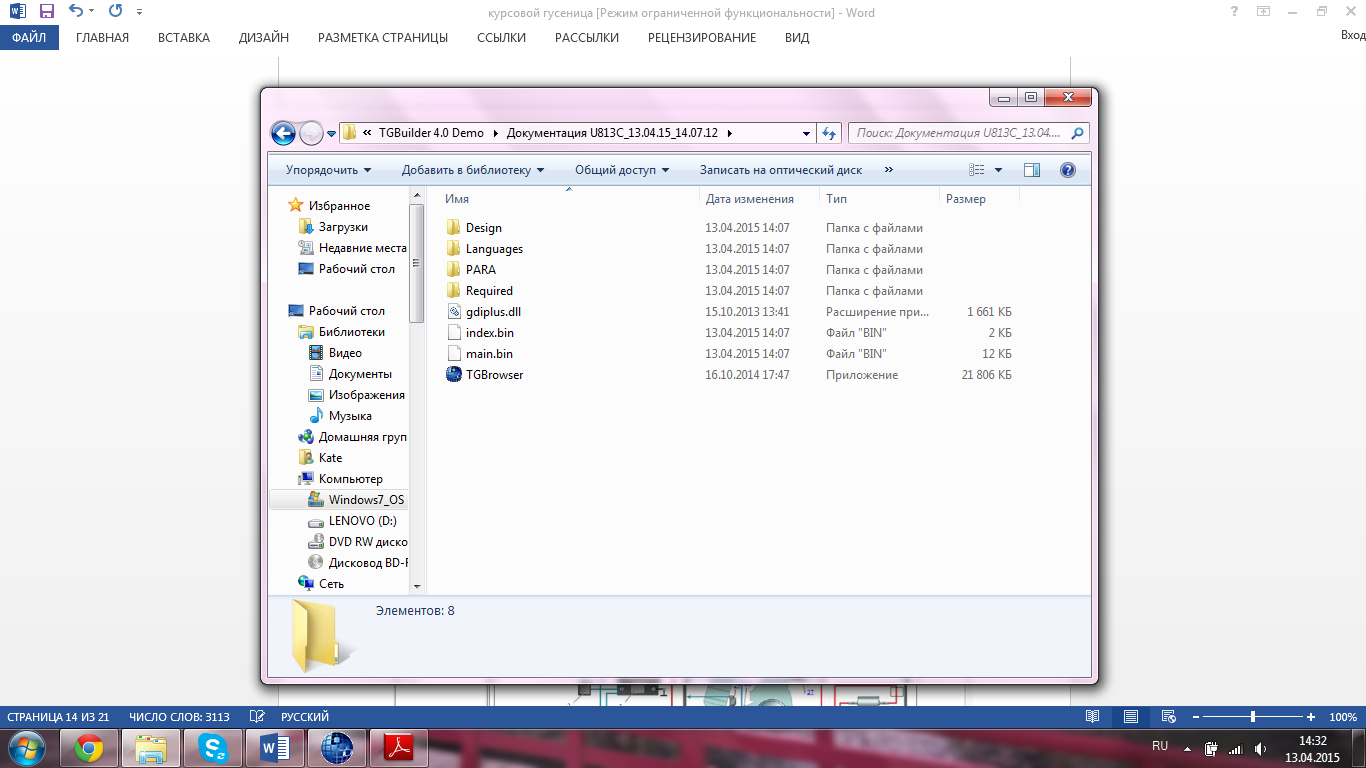The image size is (1366, 768).
Task: Switch to the РАЗМЕТКА СТРАНИЦЫ ribbon tab
Action: click(x=383, y=38)
